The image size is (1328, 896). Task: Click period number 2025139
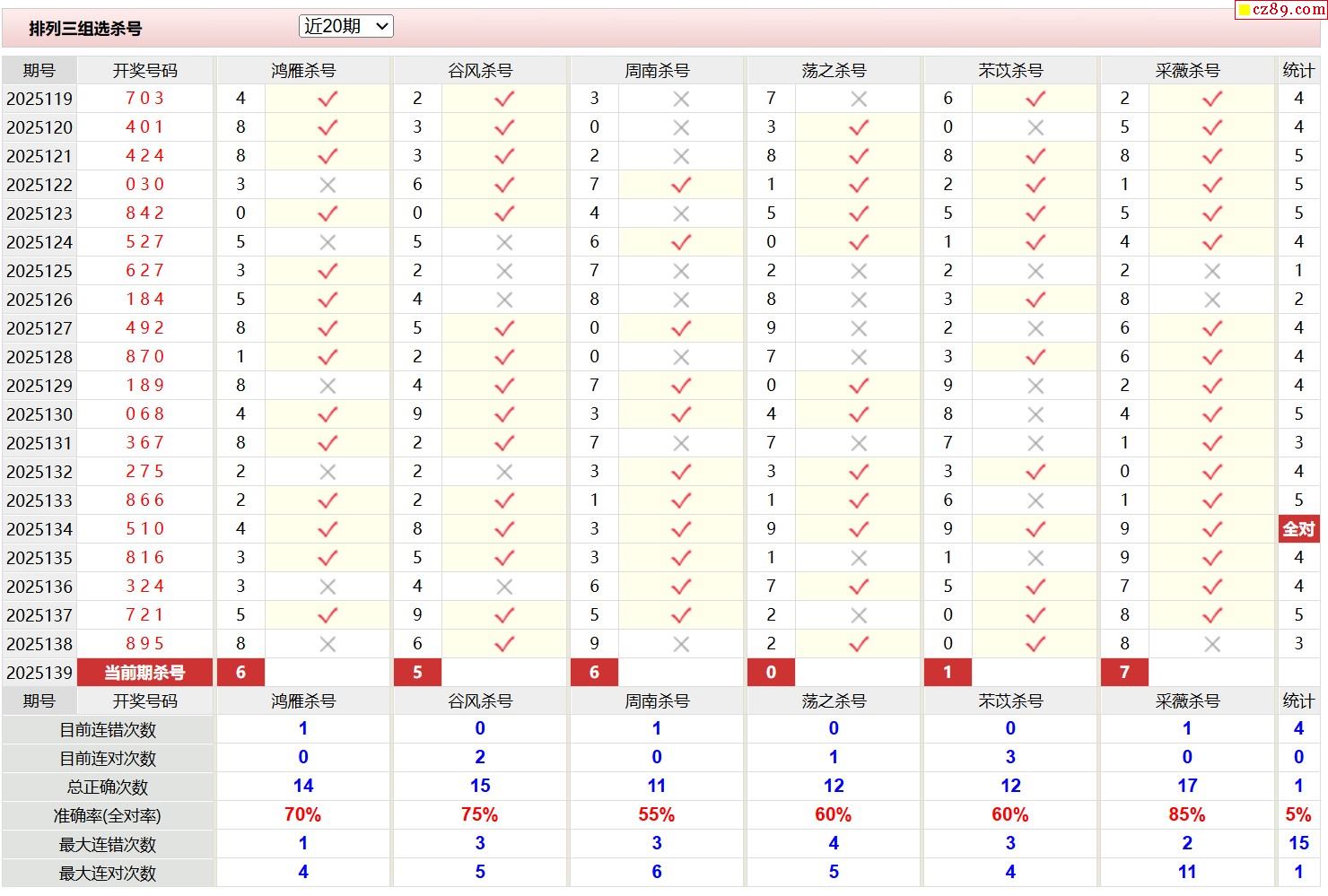39,673
